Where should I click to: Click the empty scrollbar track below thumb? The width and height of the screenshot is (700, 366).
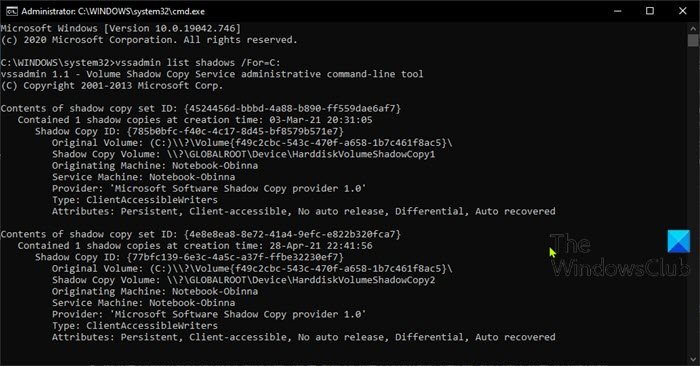[x=693, y=201]
